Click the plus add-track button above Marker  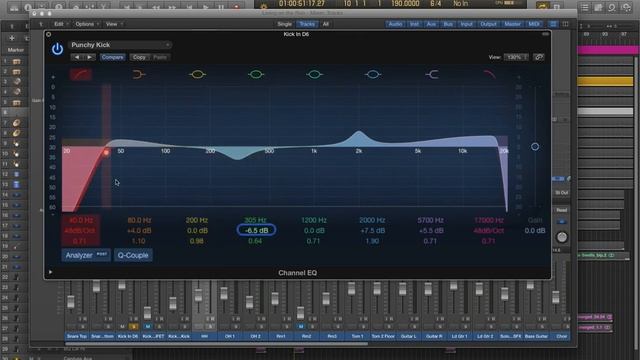pyautogui.click(x=12, y=38)
